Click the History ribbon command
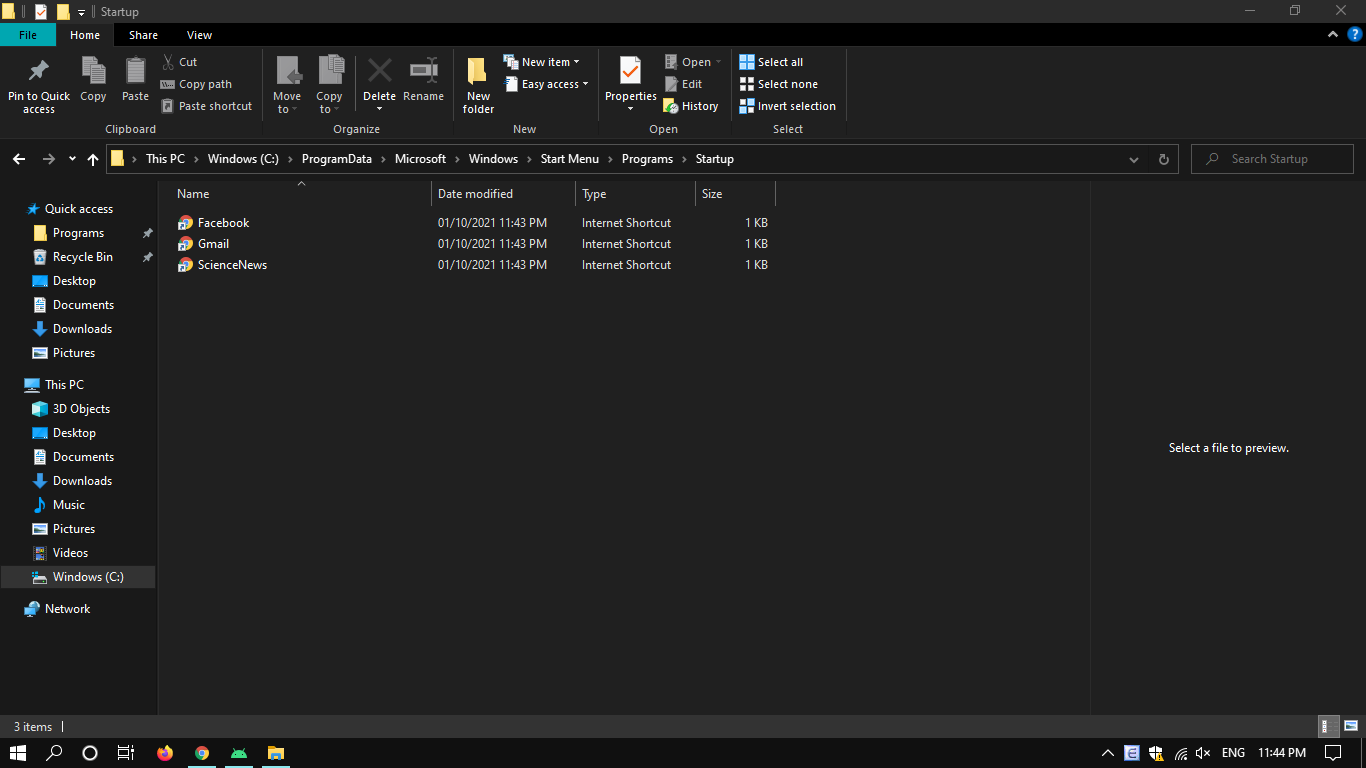The width and height of the screenshot is (1366, 768). click(x=691, y=106)
